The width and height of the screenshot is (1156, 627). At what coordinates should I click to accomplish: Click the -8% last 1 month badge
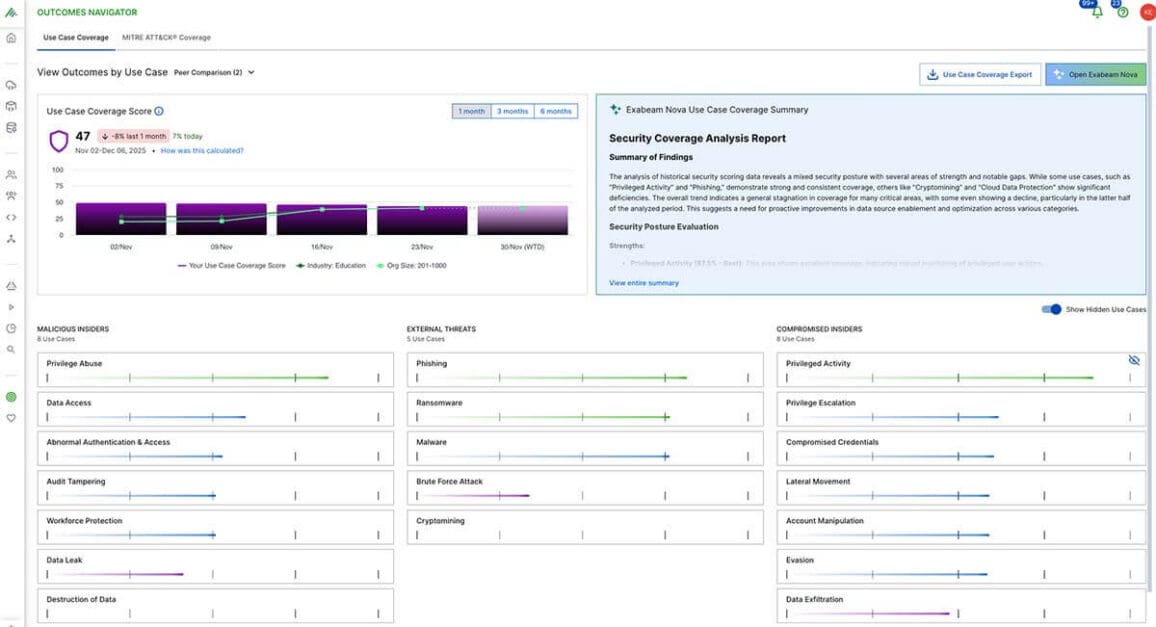click(134, 136)
